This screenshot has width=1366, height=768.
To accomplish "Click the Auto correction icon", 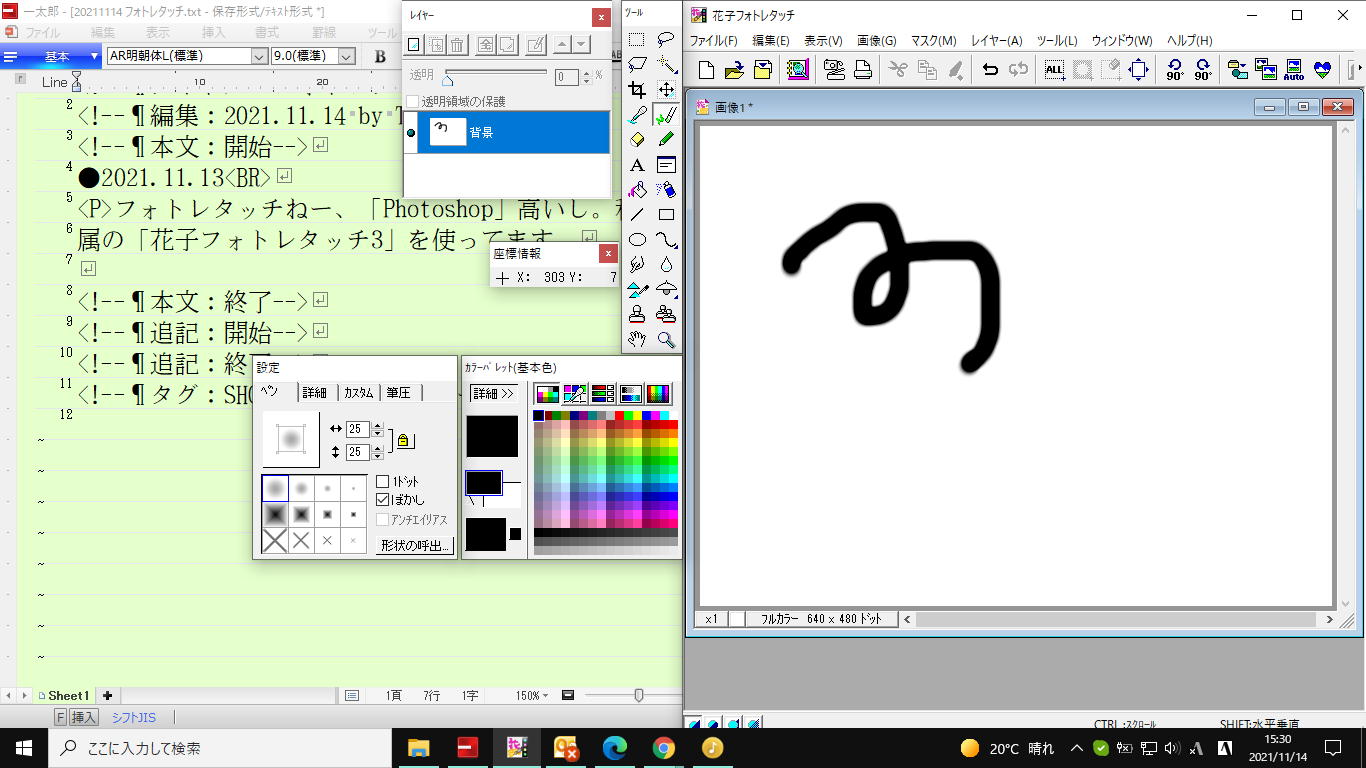I will pyautogui.click(x=1294, y=70).
